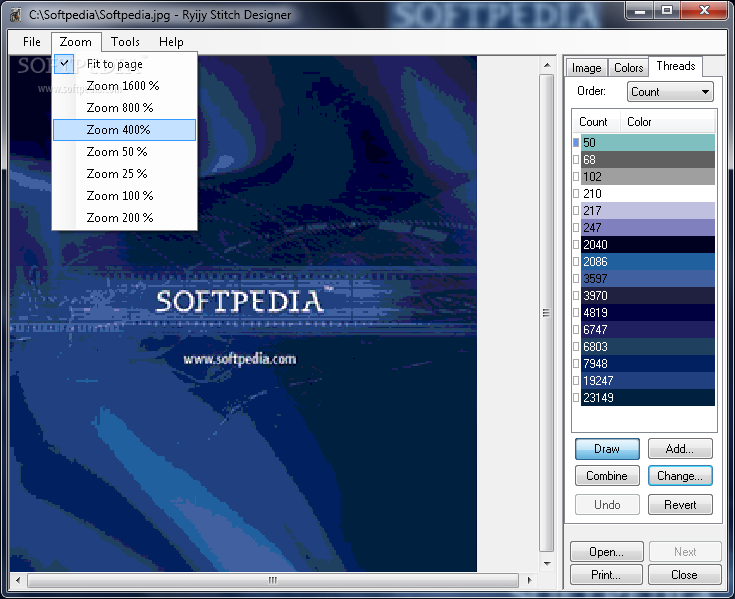Toggle checkbox for thread count 247

[576, 228]
